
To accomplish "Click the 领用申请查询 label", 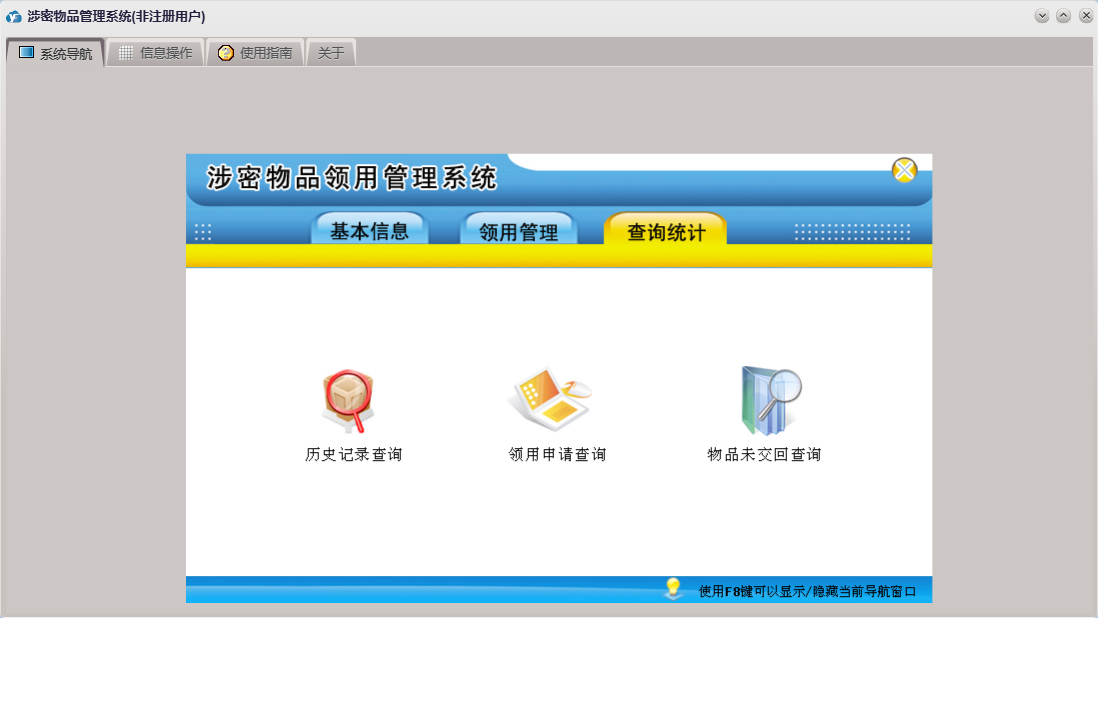I will tap(557, 454).
